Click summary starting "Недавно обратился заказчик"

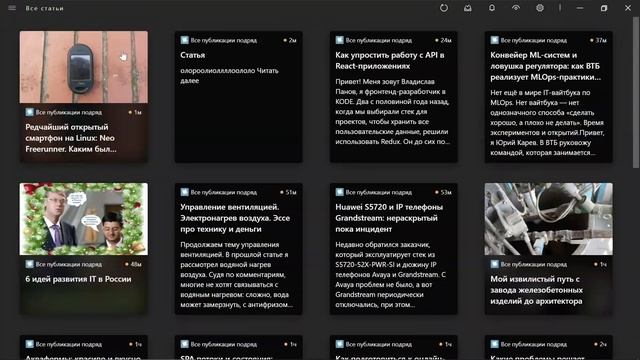391,274
